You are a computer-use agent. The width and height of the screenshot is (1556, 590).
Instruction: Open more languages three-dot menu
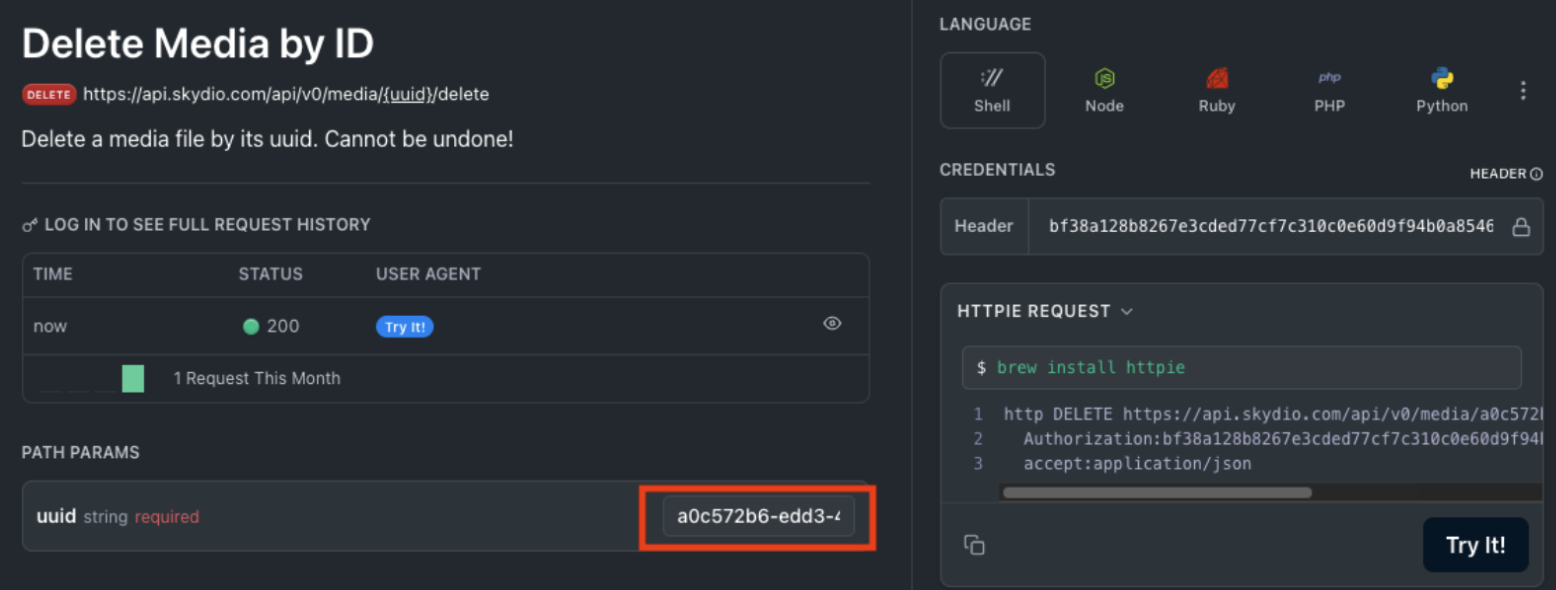[1523, 91]
